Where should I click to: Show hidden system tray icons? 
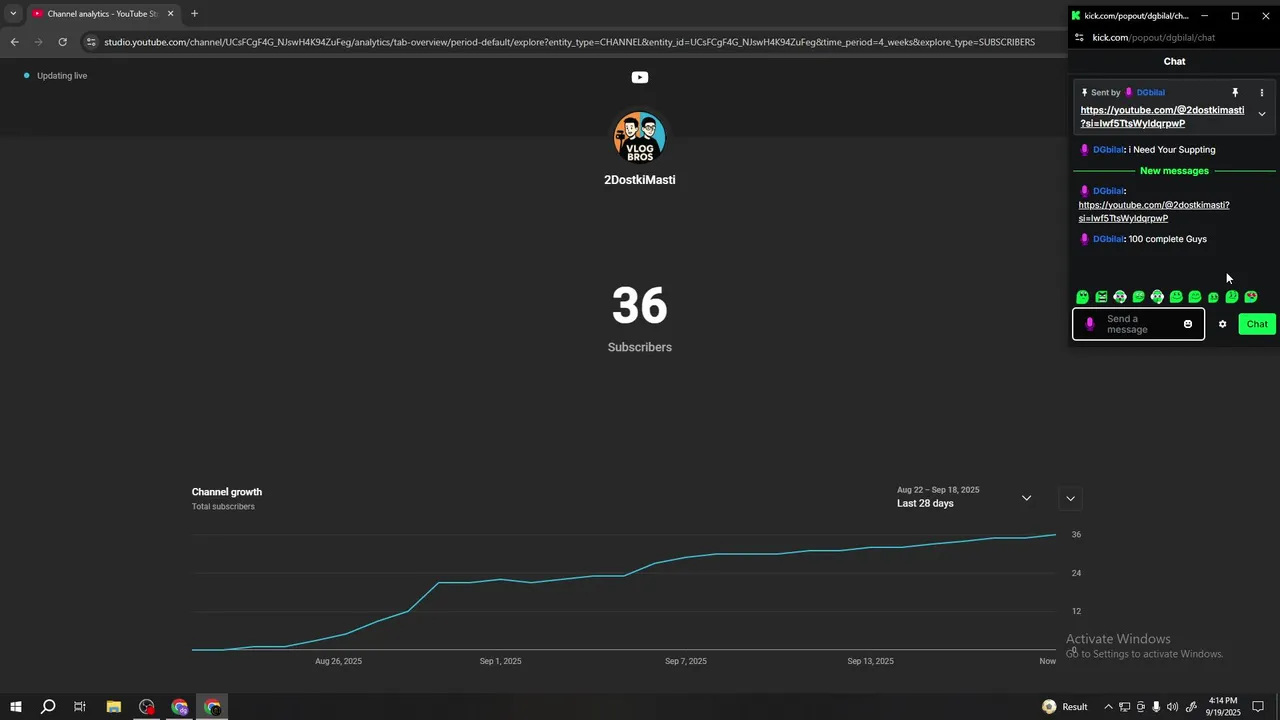coord(1108,707)
